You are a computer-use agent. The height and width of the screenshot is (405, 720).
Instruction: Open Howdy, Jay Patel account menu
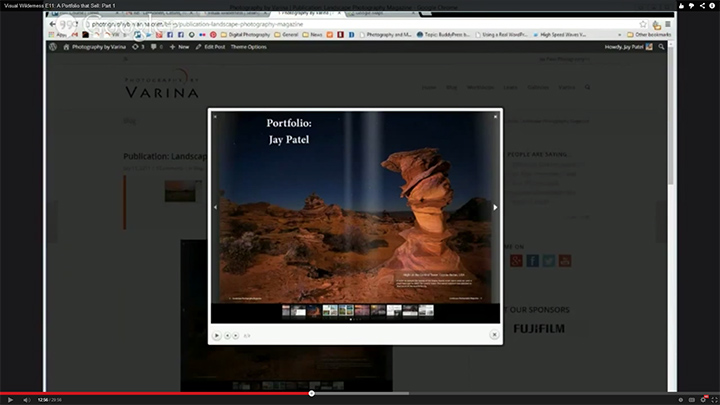(x=628, y=47)
